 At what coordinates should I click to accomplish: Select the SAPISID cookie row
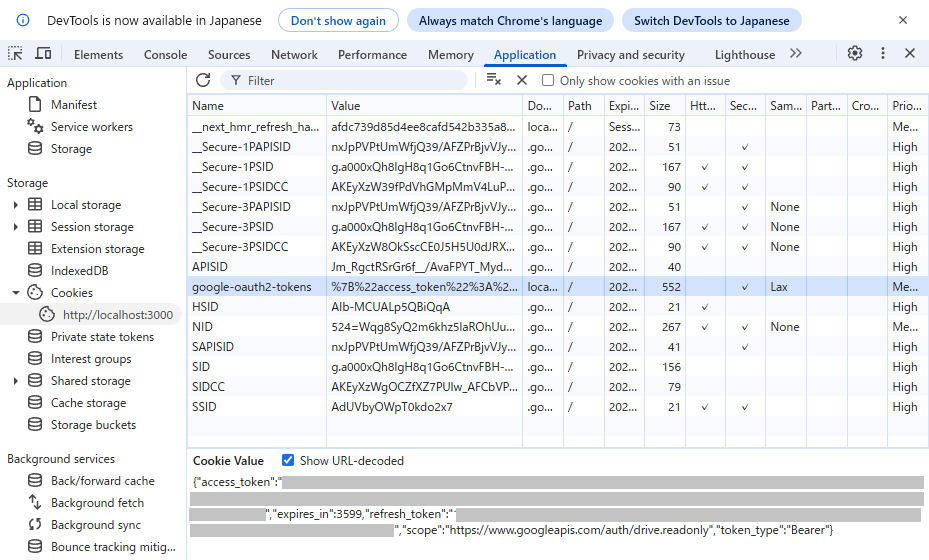point(557,347)
